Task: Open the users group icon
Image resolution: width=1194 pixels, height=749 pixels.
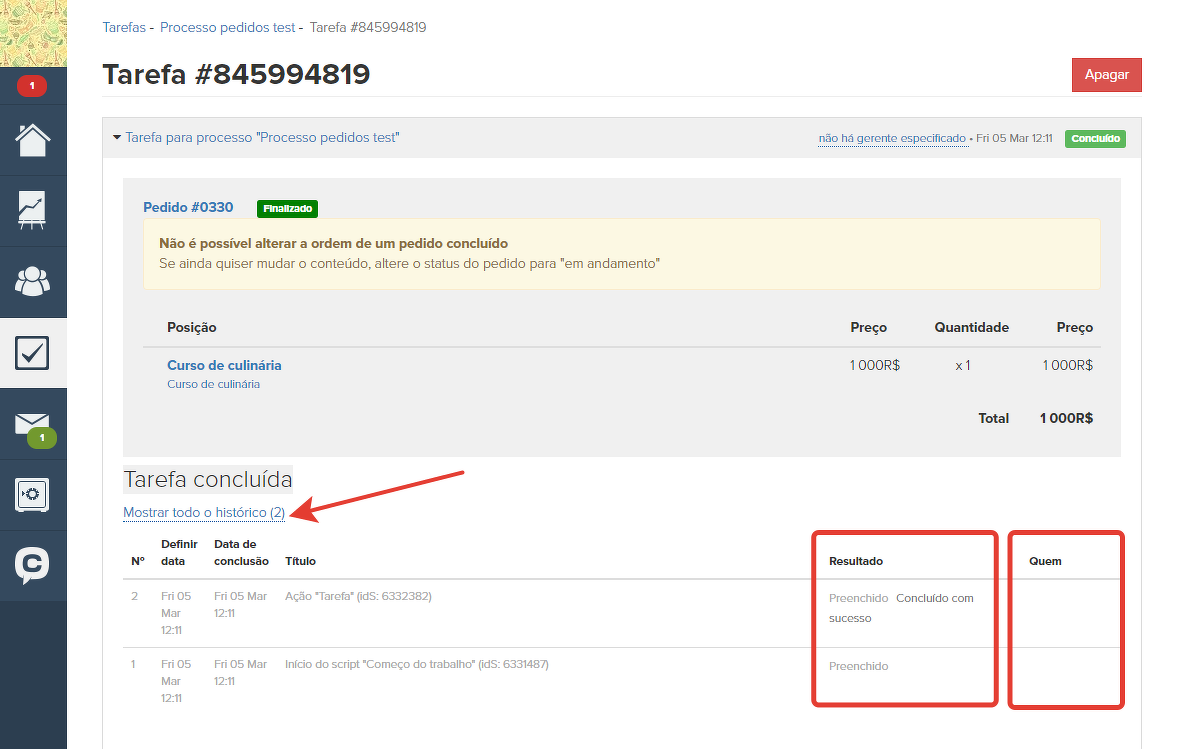Action: [x=33, y=282]
